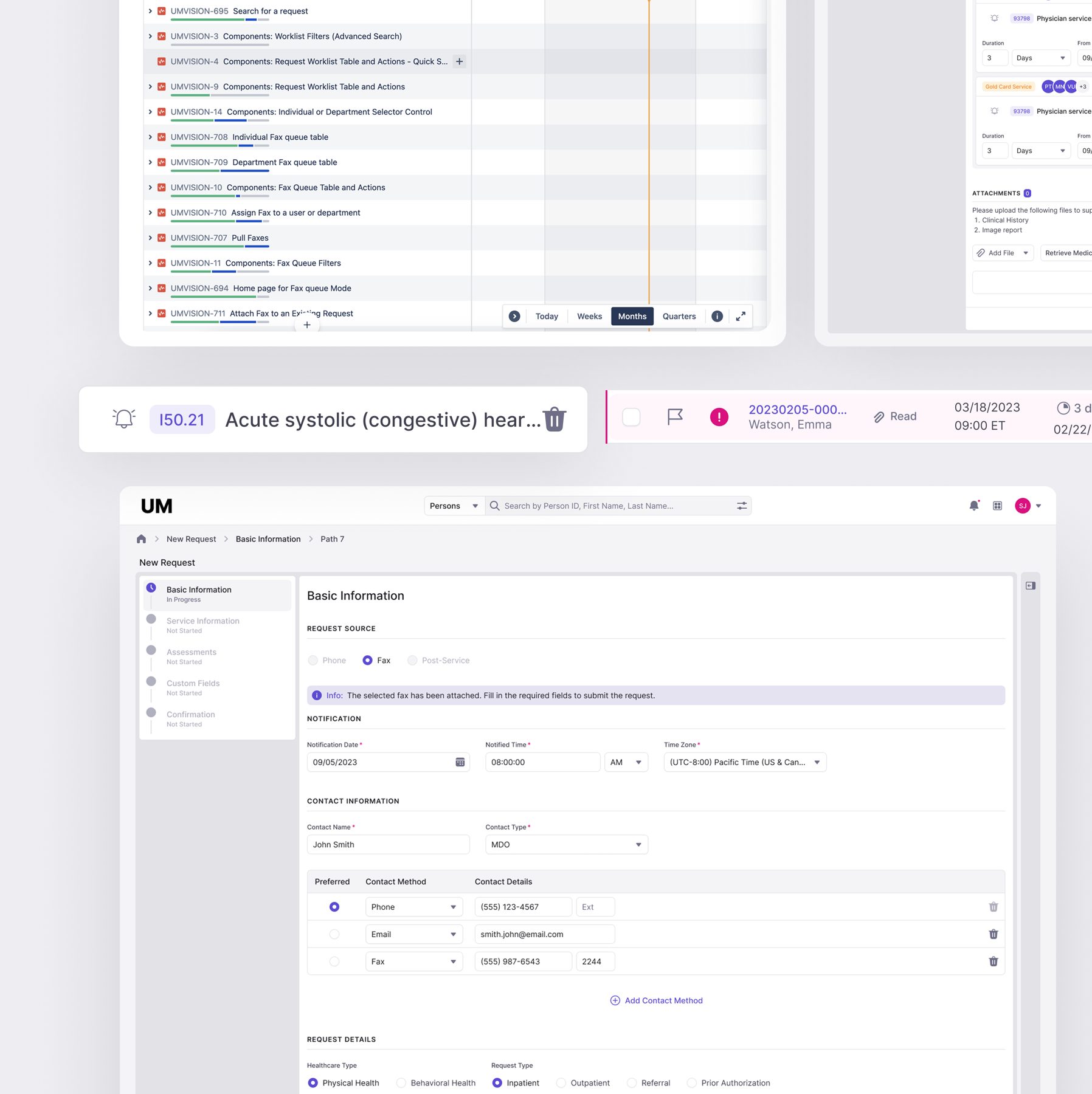This screenshot has width=1092, height=1094.
Task: Tick the checkbox on Watson, Emma row
Action: click(x=632, y=417)
